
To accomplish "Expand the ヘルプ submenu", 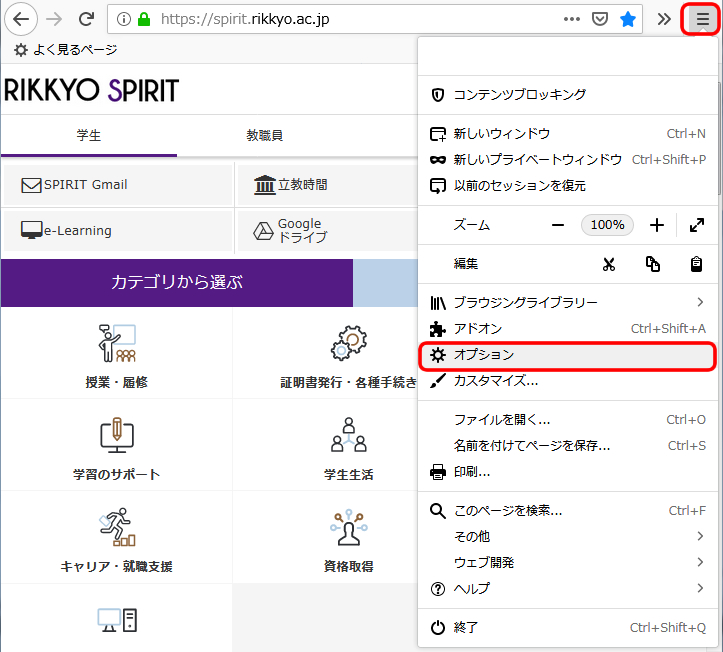I will 567,589.
